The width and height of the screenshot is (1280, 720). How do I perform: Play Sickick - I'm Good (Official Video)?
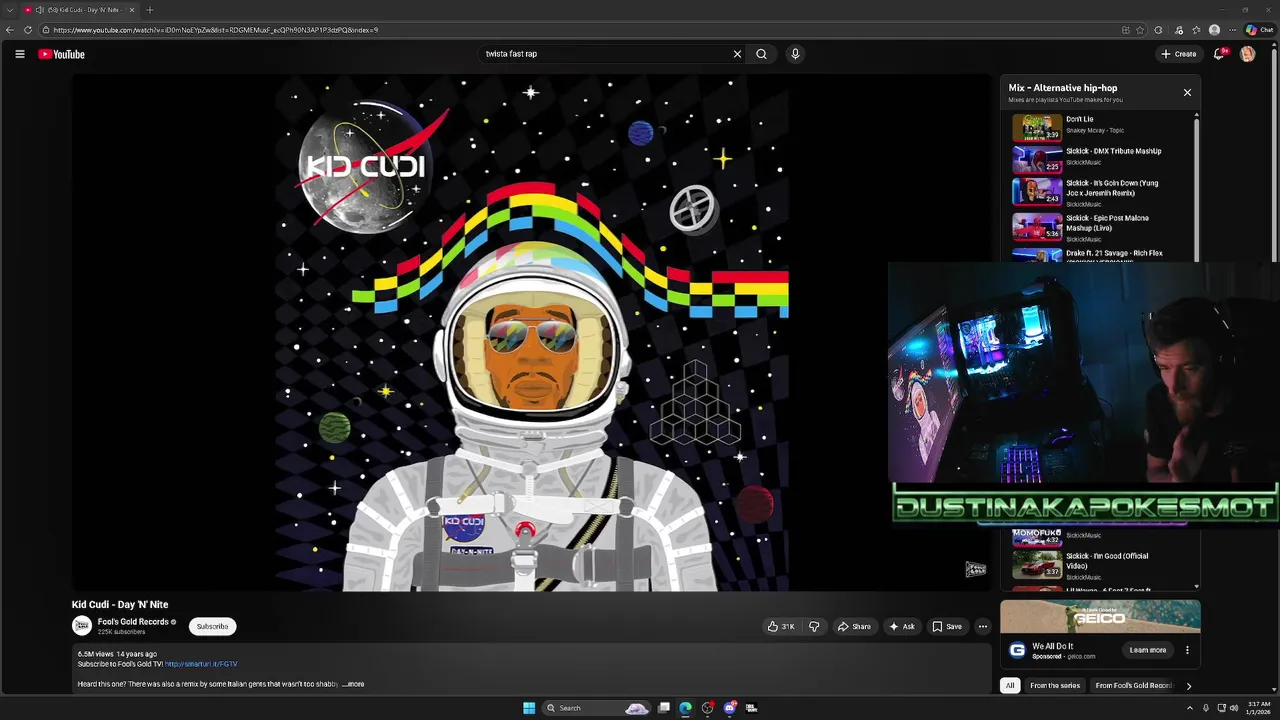point(1100,565)
